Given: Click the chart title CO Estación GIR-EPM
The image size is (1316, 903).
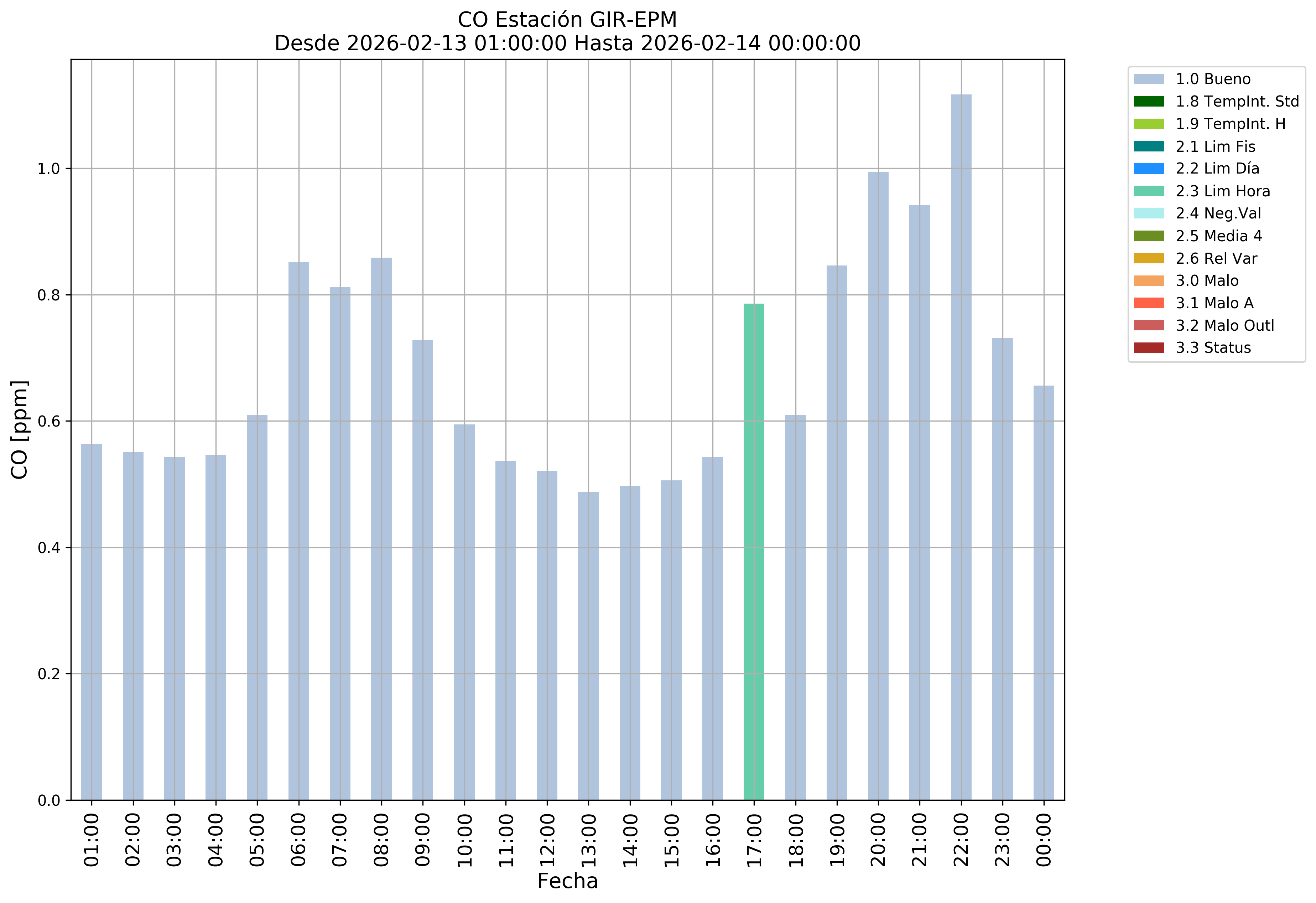Looking at the screenshot, I should point(567,20).
